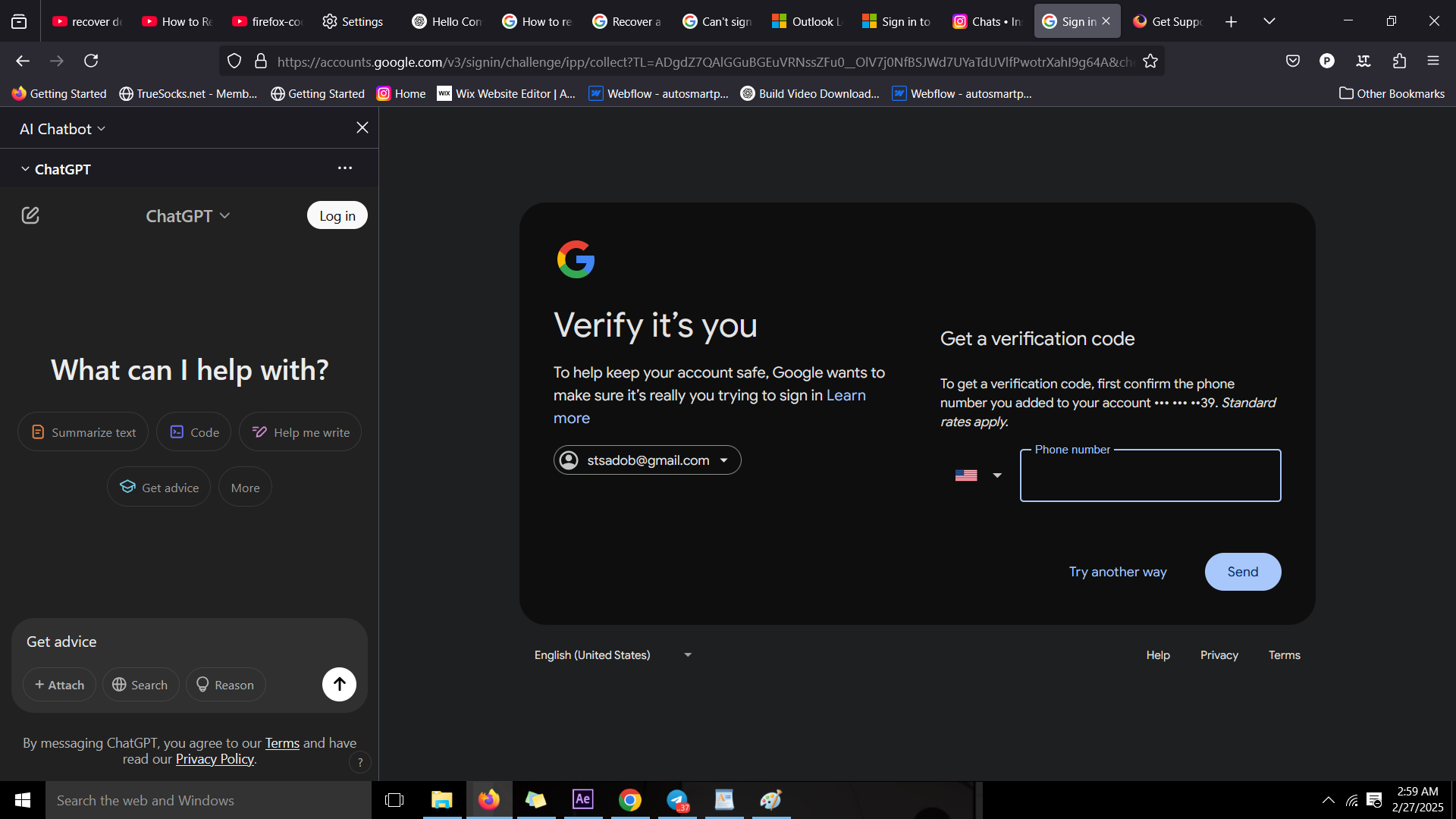Open the Firefox application menu
The image size is (1456, 819).
1433,61
